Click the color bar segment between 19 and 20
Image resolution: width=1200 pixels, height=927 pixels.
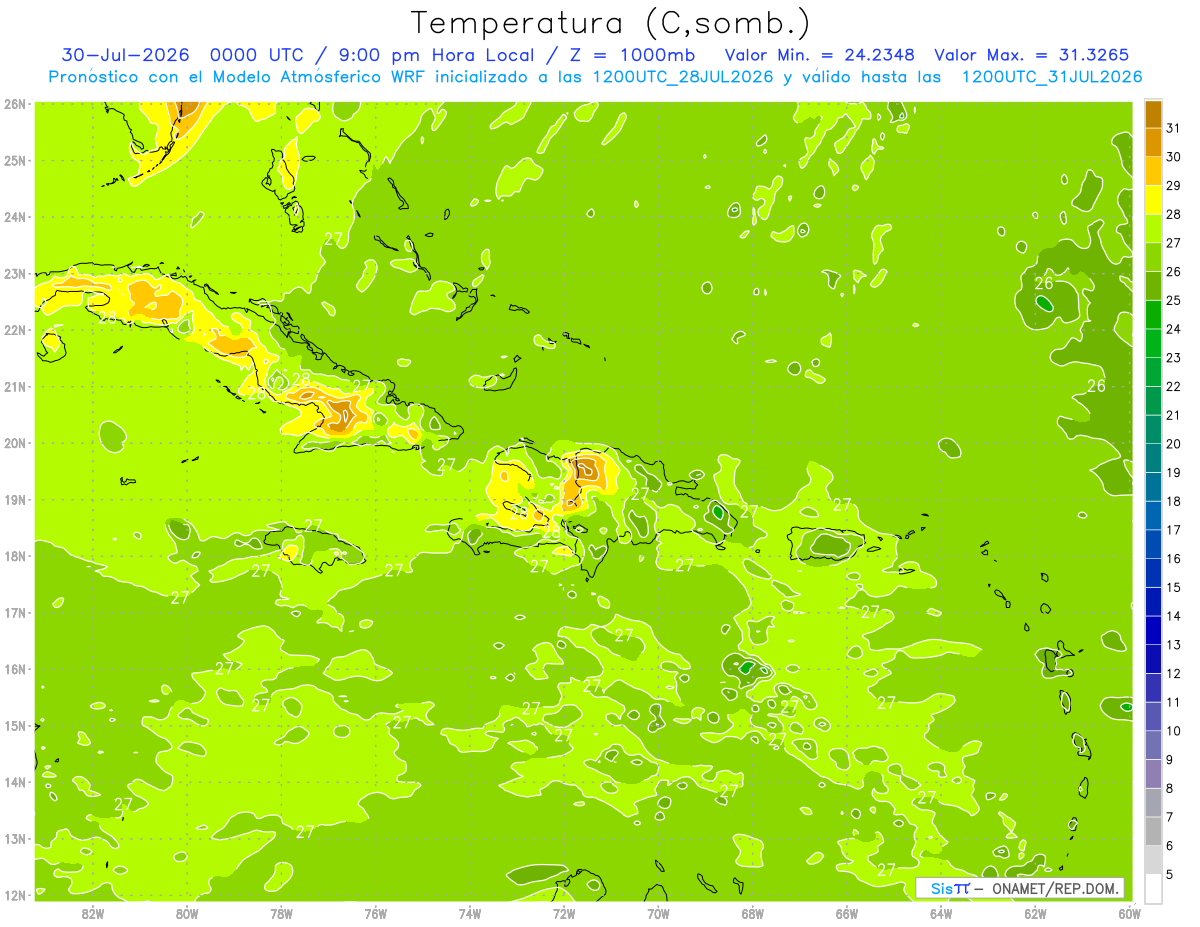pos(1153,459)
